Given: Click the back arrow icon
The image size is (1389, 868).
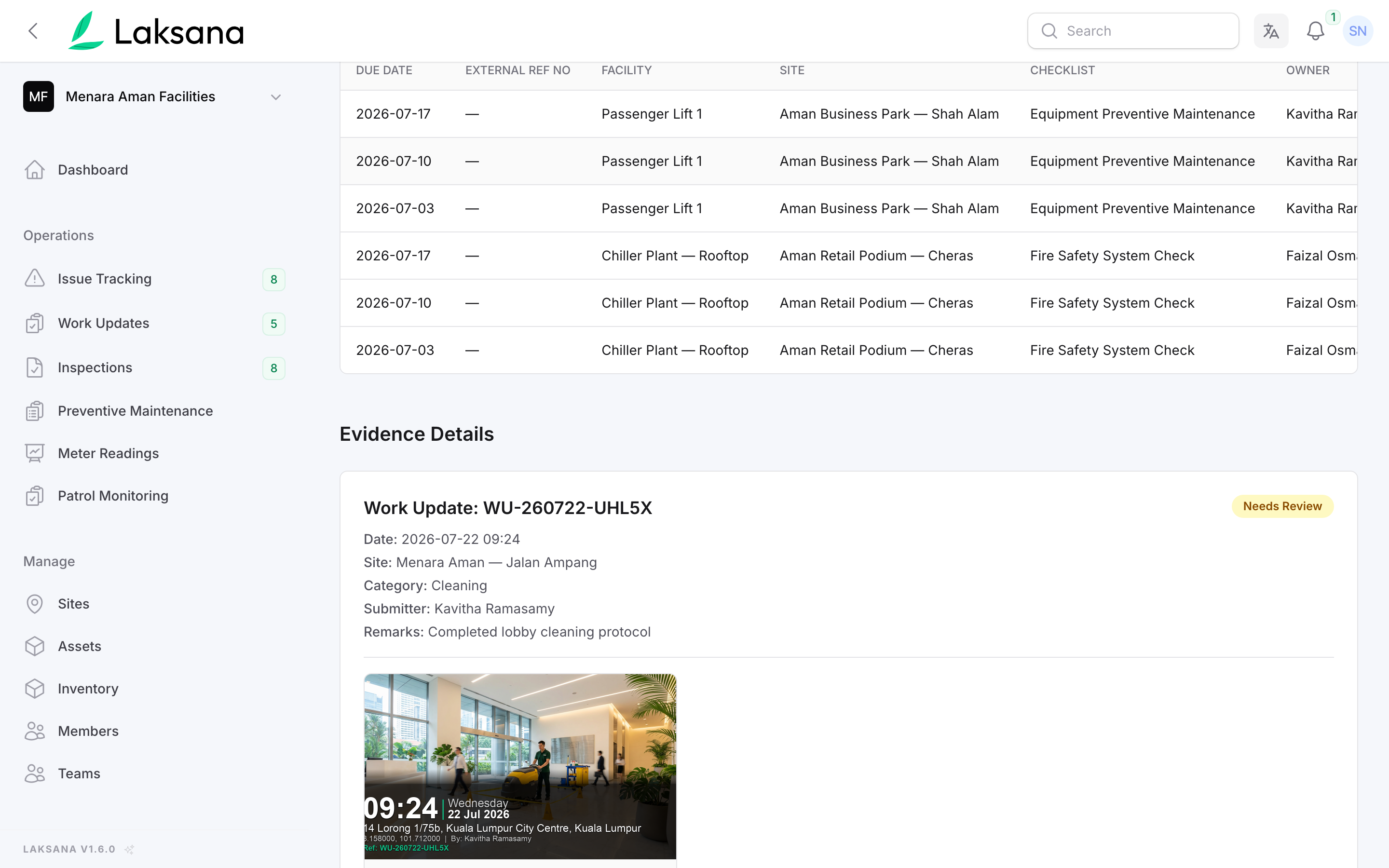Looking at the screenshot, I should (33, 31).
